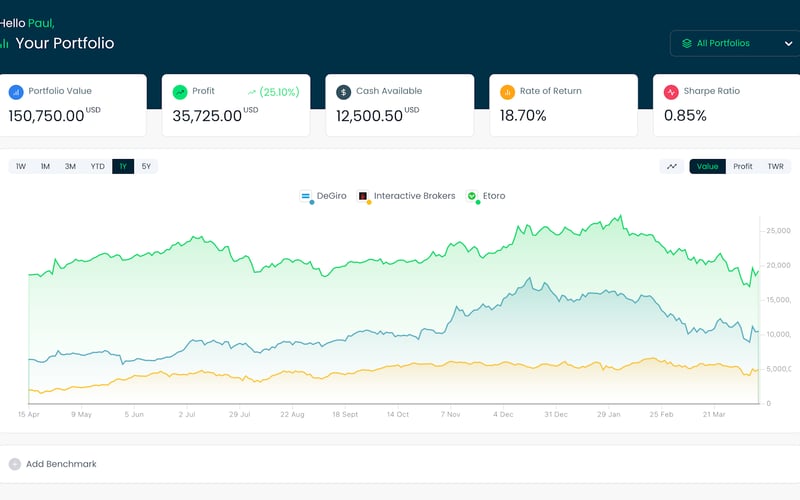This screenshot has height=500, width=800.
Task: Click the Add Benchmark button
Action: pyautogui.click(x=53, y=464)
